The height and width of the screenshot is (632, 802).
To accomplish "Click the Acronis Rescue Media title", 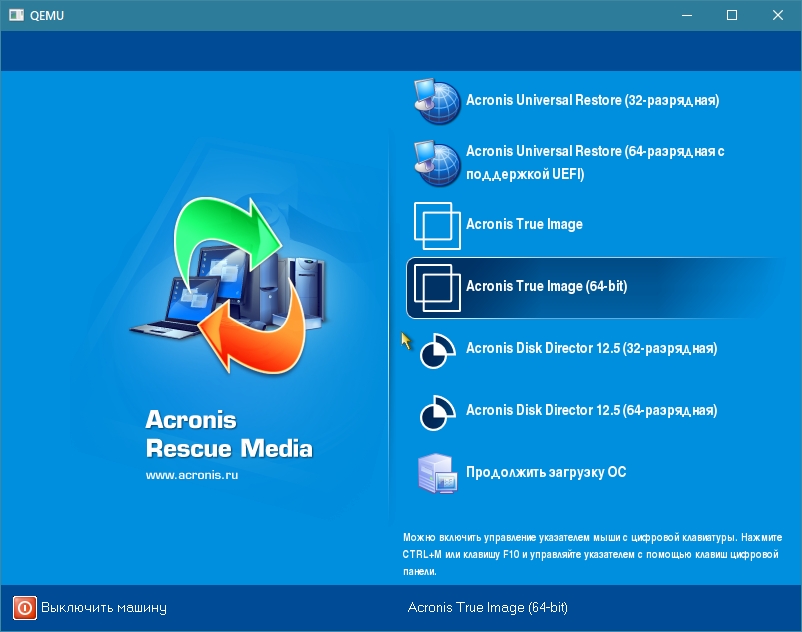I will click(x=229, y=434).
